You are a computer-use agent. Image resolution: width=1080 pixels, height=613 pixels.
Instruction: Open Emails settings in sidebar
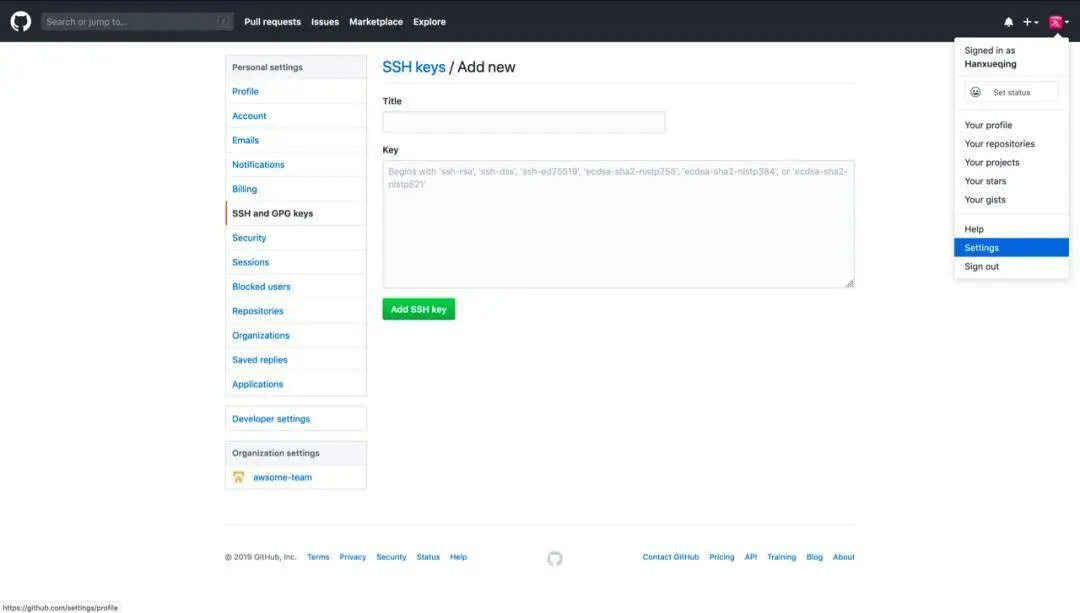(295, 140)
